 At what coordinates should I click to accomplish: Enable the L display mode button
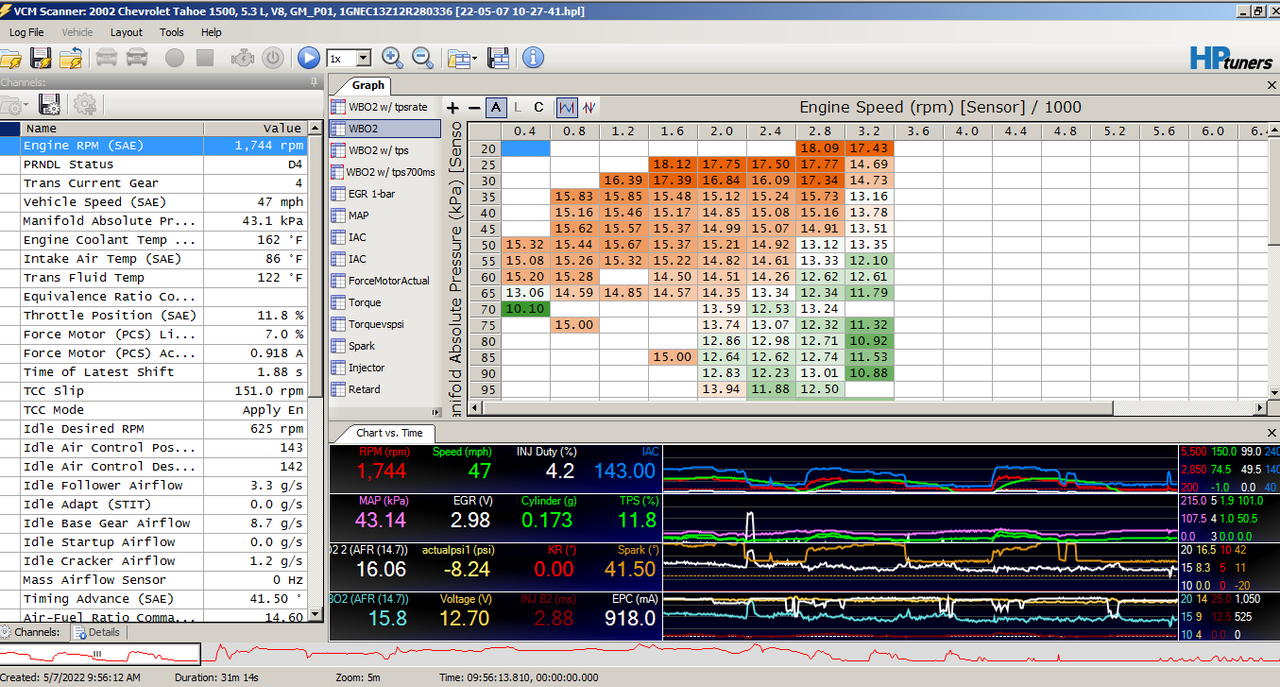[x=517, y=106]
